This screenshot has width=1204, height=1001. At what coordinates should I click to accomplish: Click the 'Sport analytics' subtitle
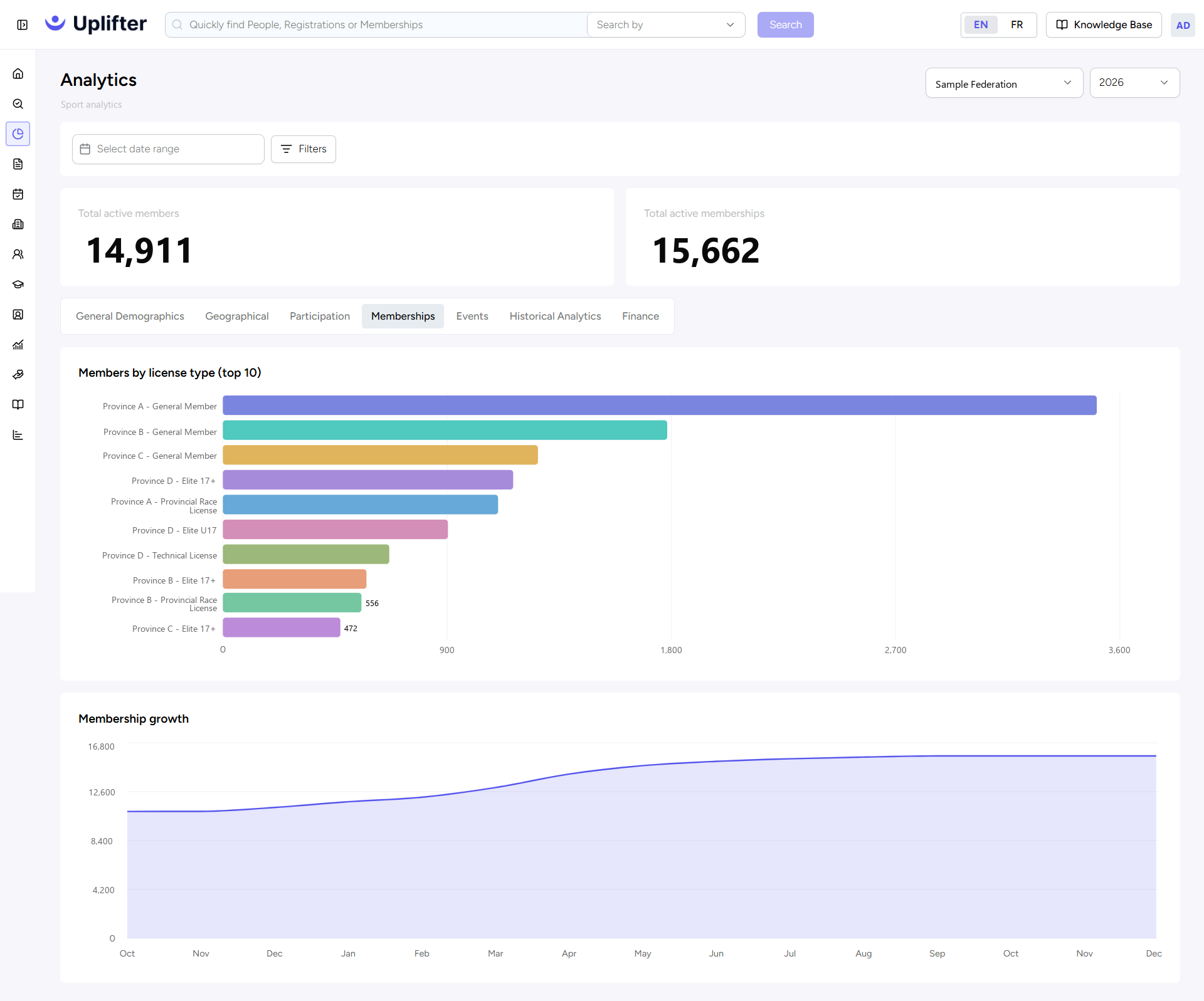click(x=92, y=105)
